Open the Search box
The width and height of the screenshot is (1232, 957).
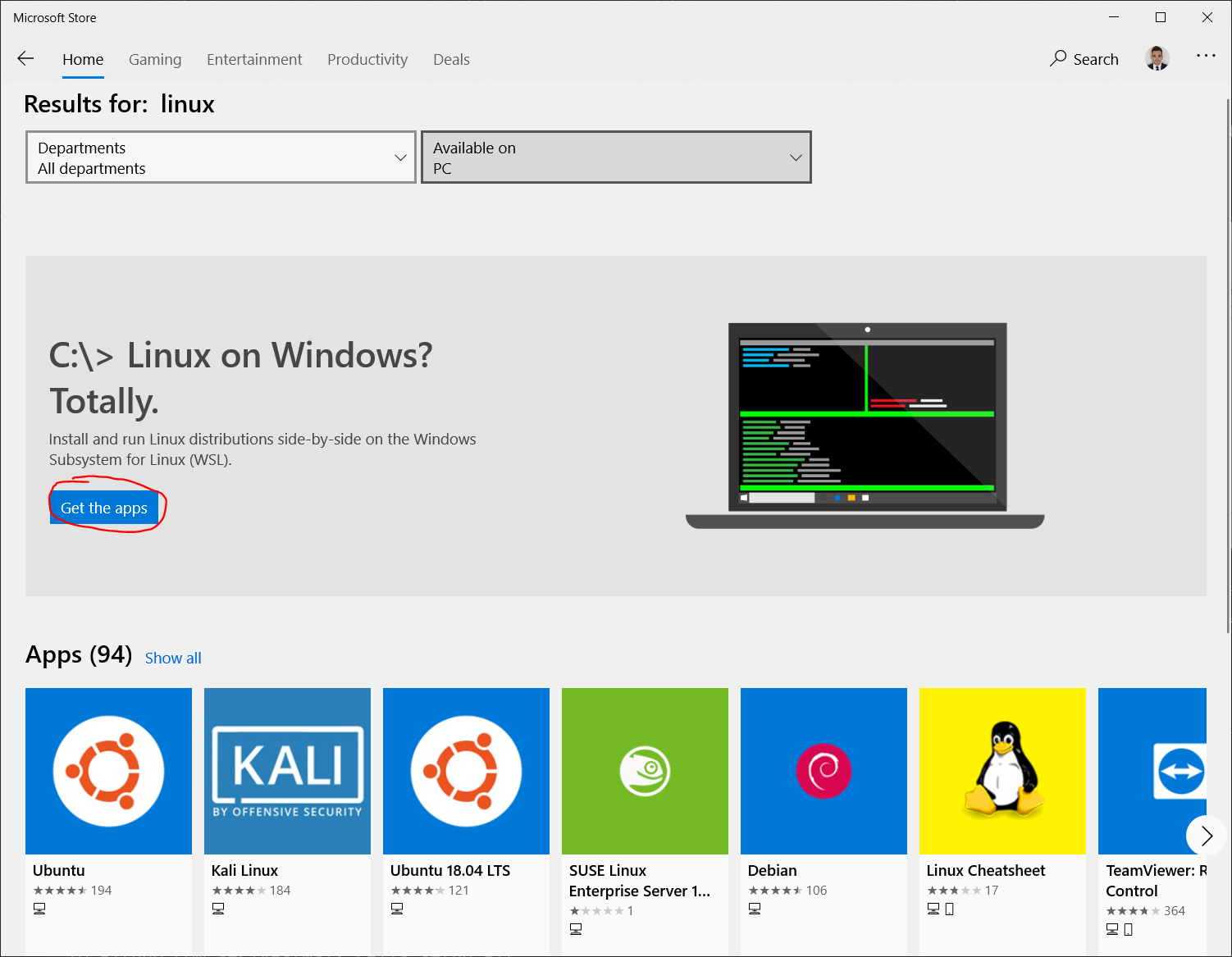(1084, 59)
